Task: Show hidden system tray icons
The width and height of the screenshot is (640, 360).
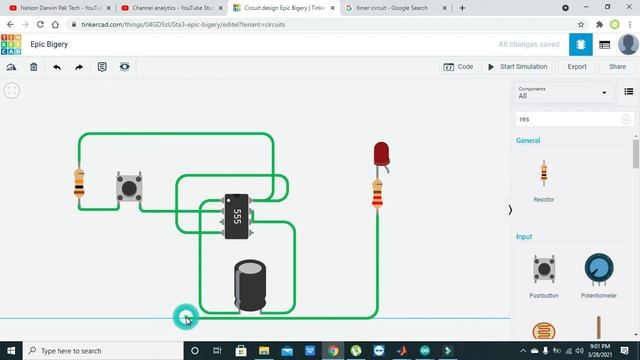Action: click(523, 351)
